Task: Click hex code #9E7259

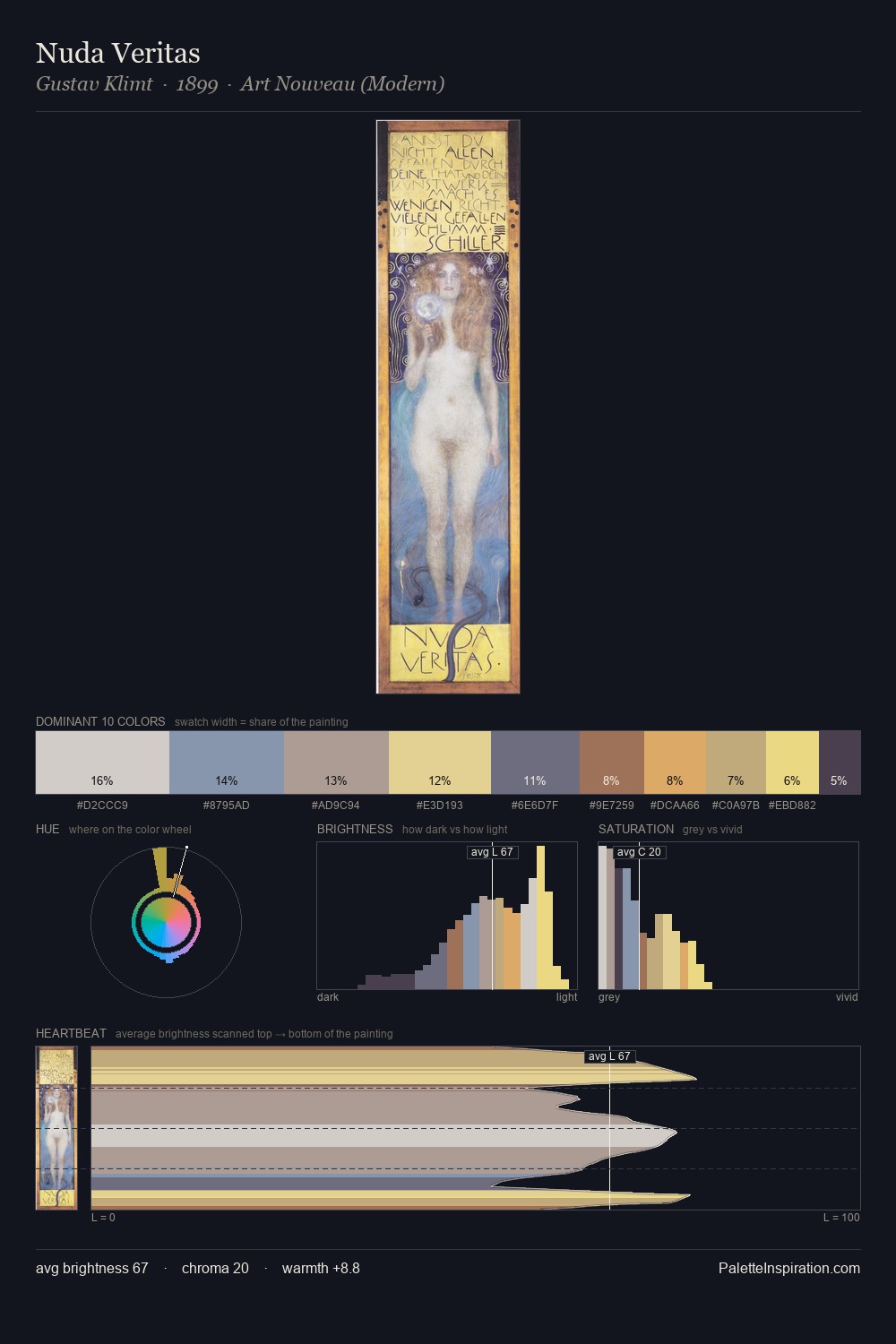Action: 612,806
